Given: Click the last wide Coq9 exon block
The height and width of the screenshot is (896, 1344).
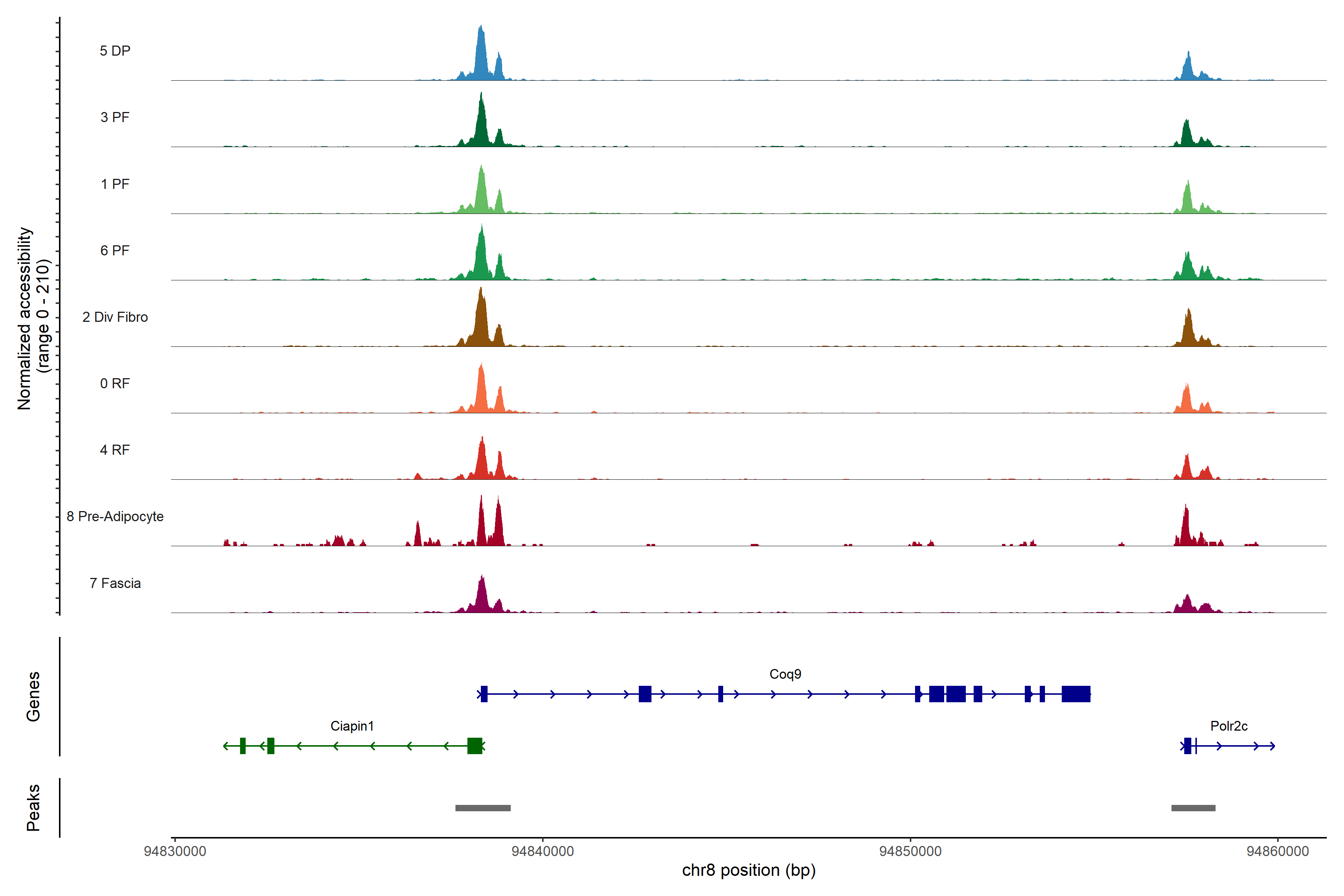Looking at the screenshot, I should 1076,694.
